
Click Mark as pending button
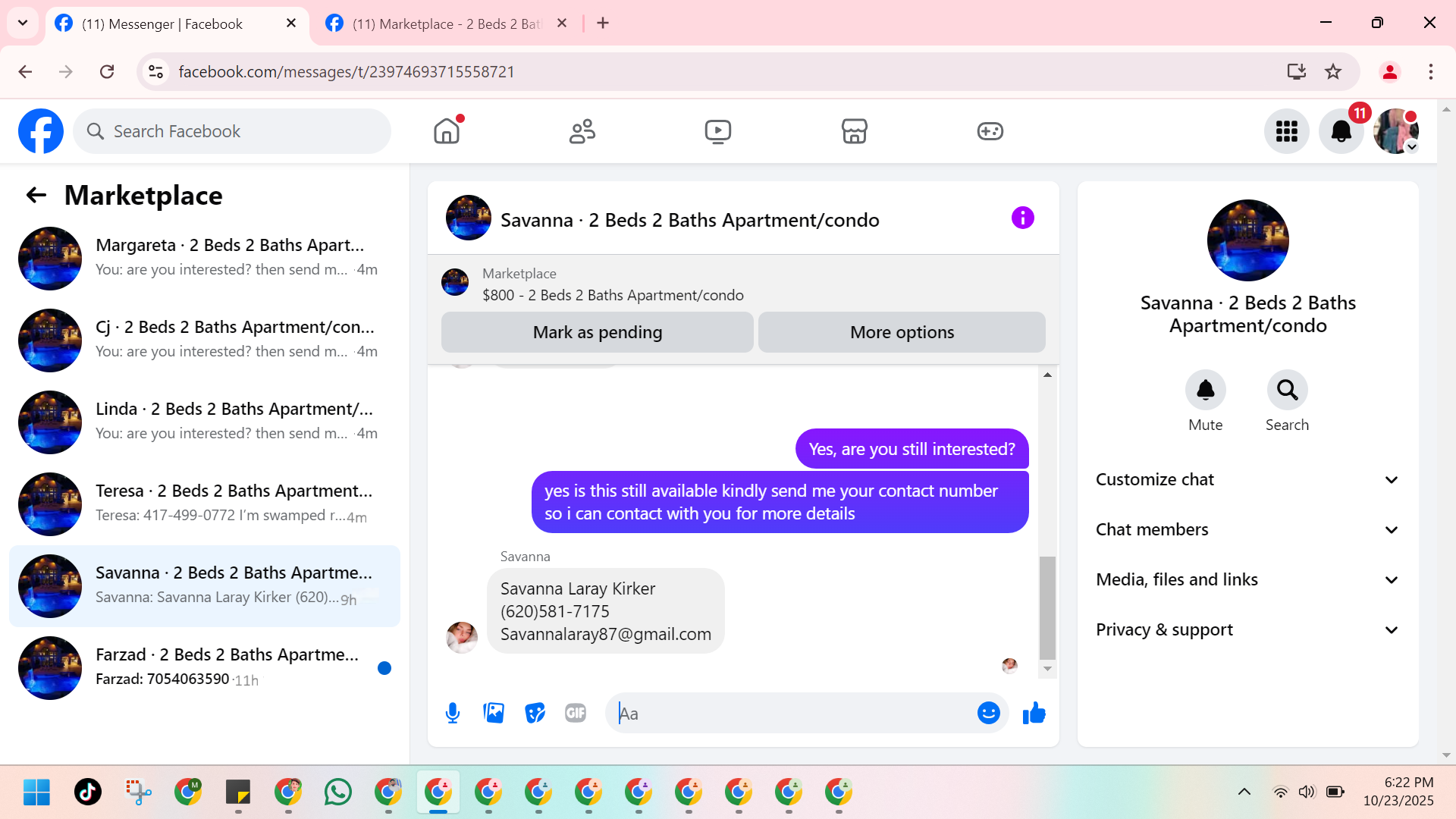[x=597, y=332]
